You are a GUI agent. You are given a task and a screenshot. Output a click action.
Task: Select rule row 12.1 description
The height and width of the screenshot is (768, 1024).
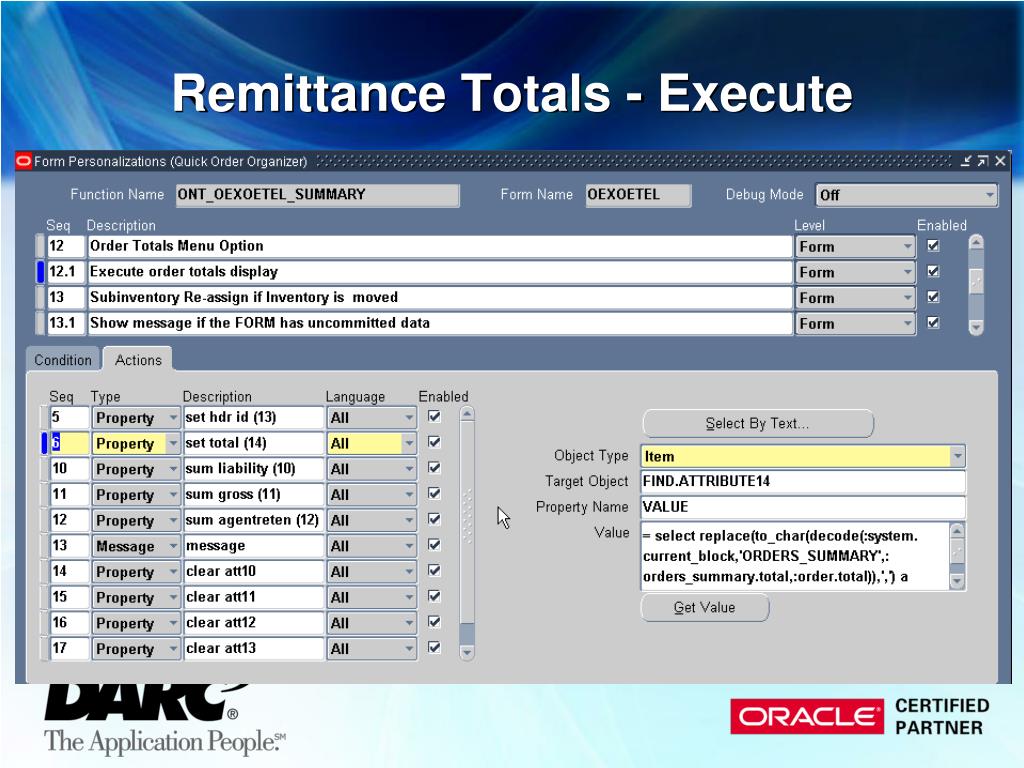pos(440,272)
